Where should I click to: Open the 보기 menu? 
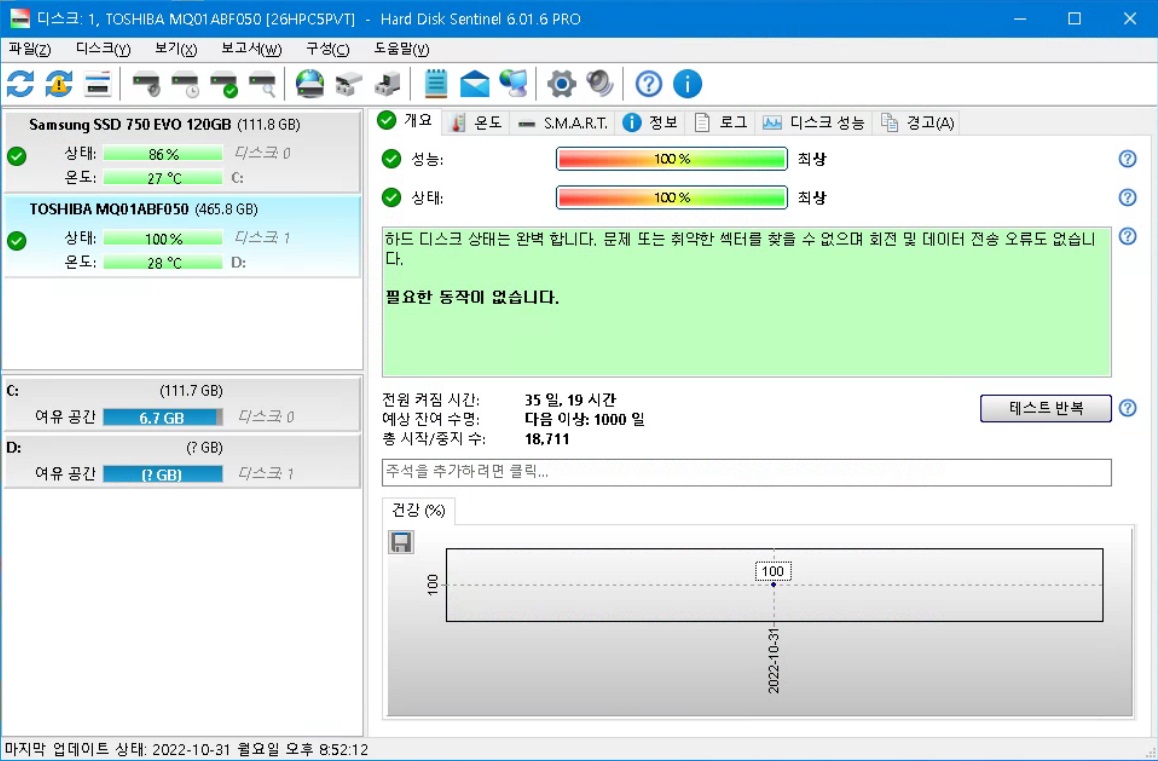pyautogui.click(x=176, y=49)
